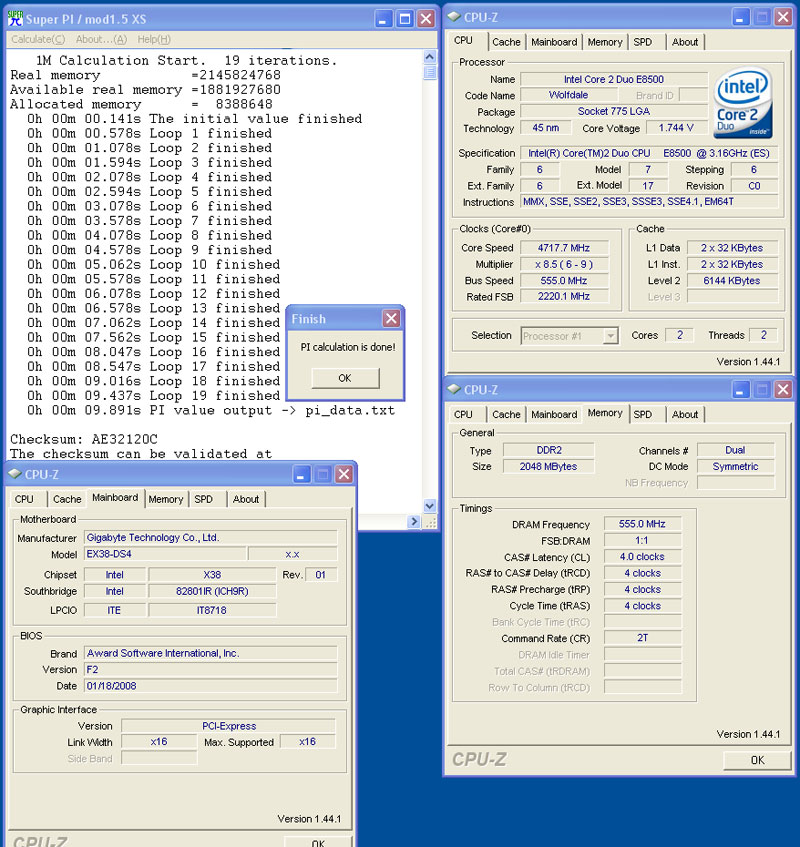Close the top CPU-Z processor window
Screen dimensions: 800x847
pos(783,17)
